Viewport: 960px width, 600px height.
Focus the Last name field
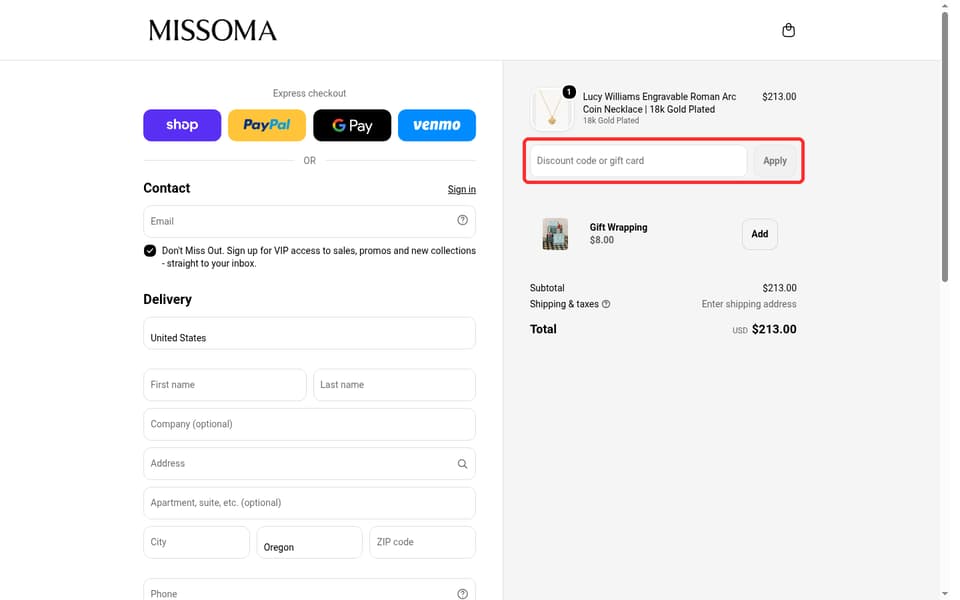click(x=394, y=384)
